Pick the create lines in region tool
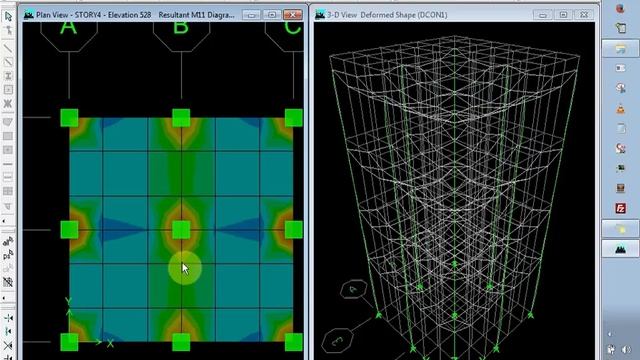The height and width of the screenshot is (360, 640). click(8, 62)
